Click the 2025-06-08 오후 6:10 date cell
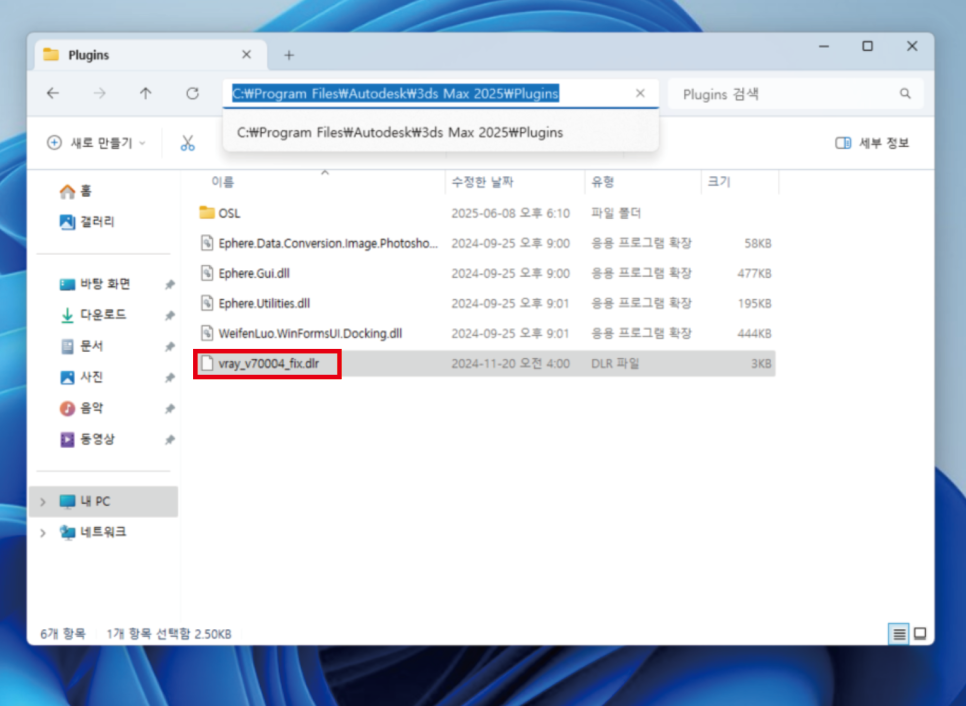The width and height of the screenshot is (966, 706). pos(511,213)
